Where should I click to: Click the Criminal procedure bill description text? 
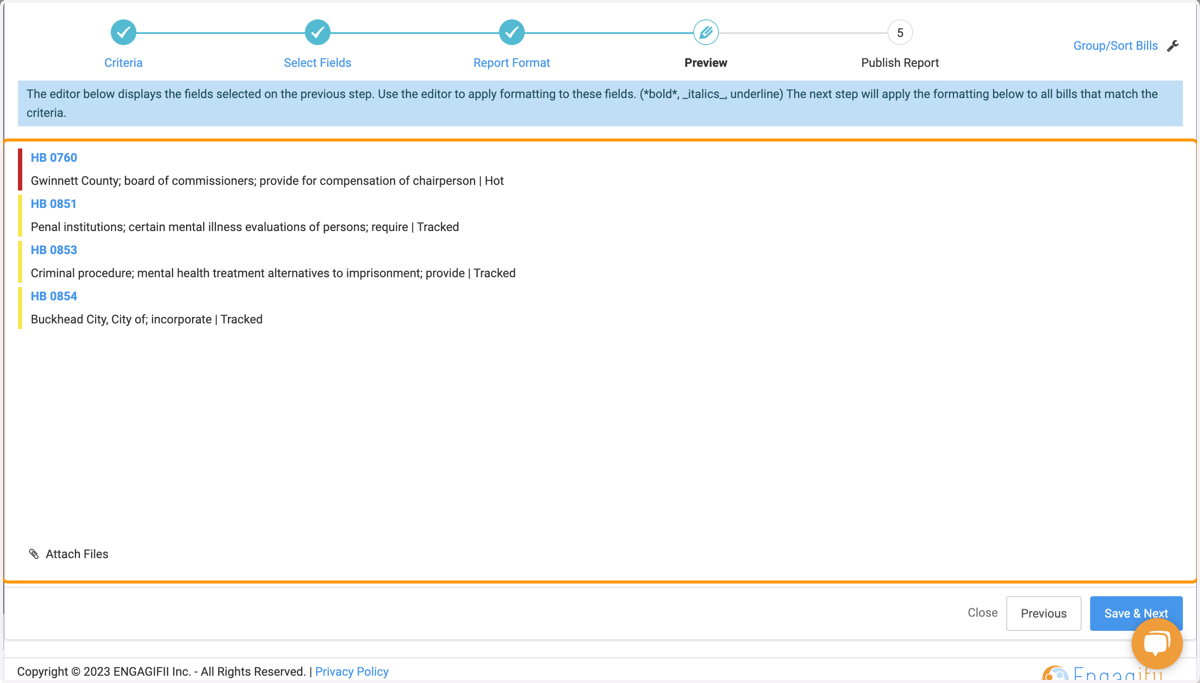coord(273,273)
